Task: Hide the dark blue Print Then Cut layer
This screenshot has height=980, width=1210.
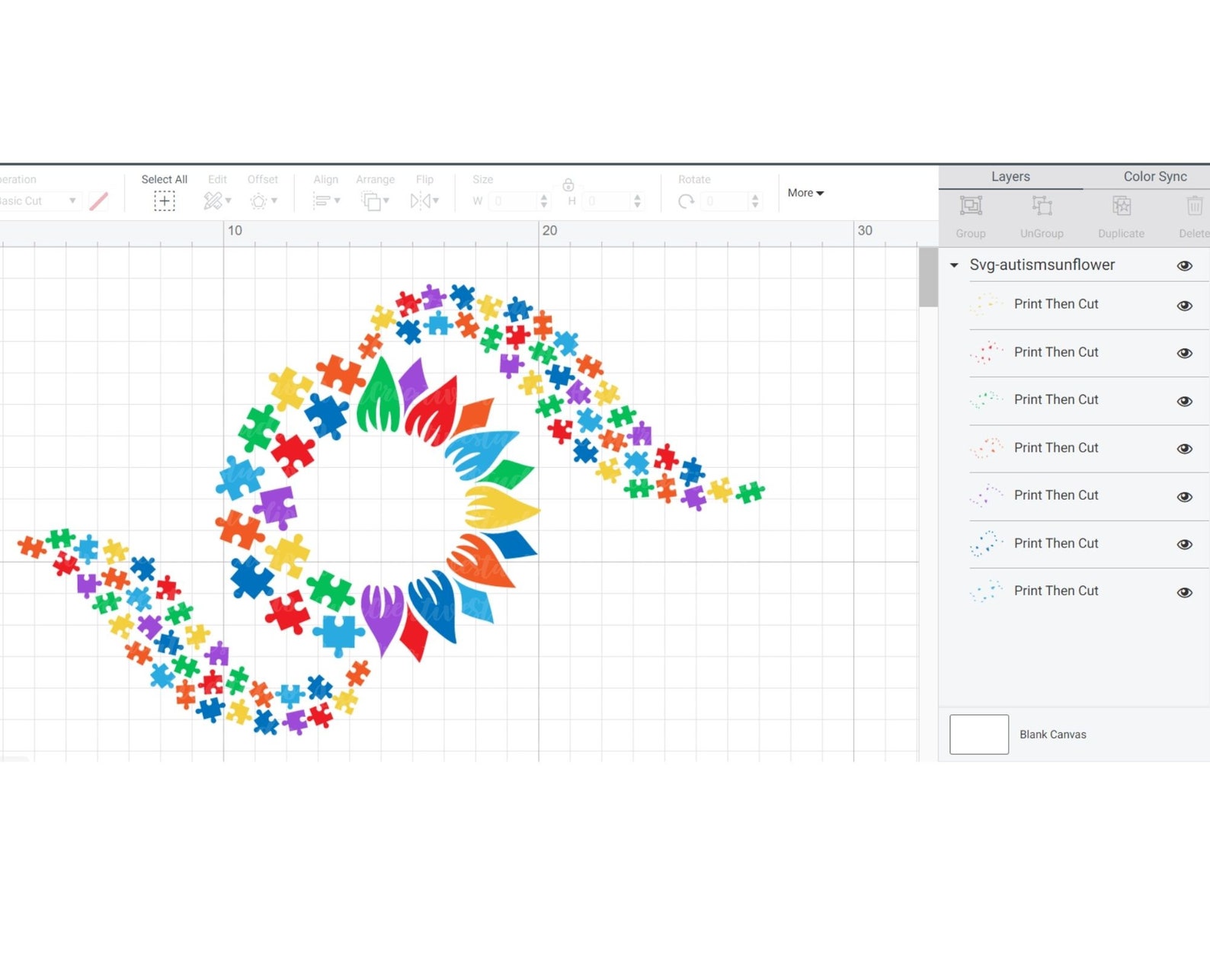Action: [x=1184, y=544]
